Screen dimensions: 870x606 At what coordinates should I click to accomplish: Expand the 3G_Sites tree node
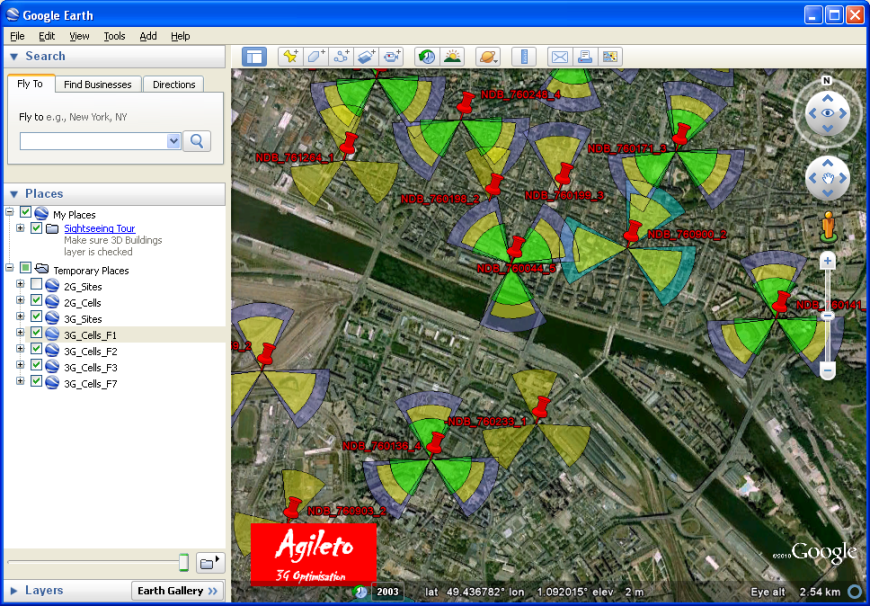pos(20,318)
